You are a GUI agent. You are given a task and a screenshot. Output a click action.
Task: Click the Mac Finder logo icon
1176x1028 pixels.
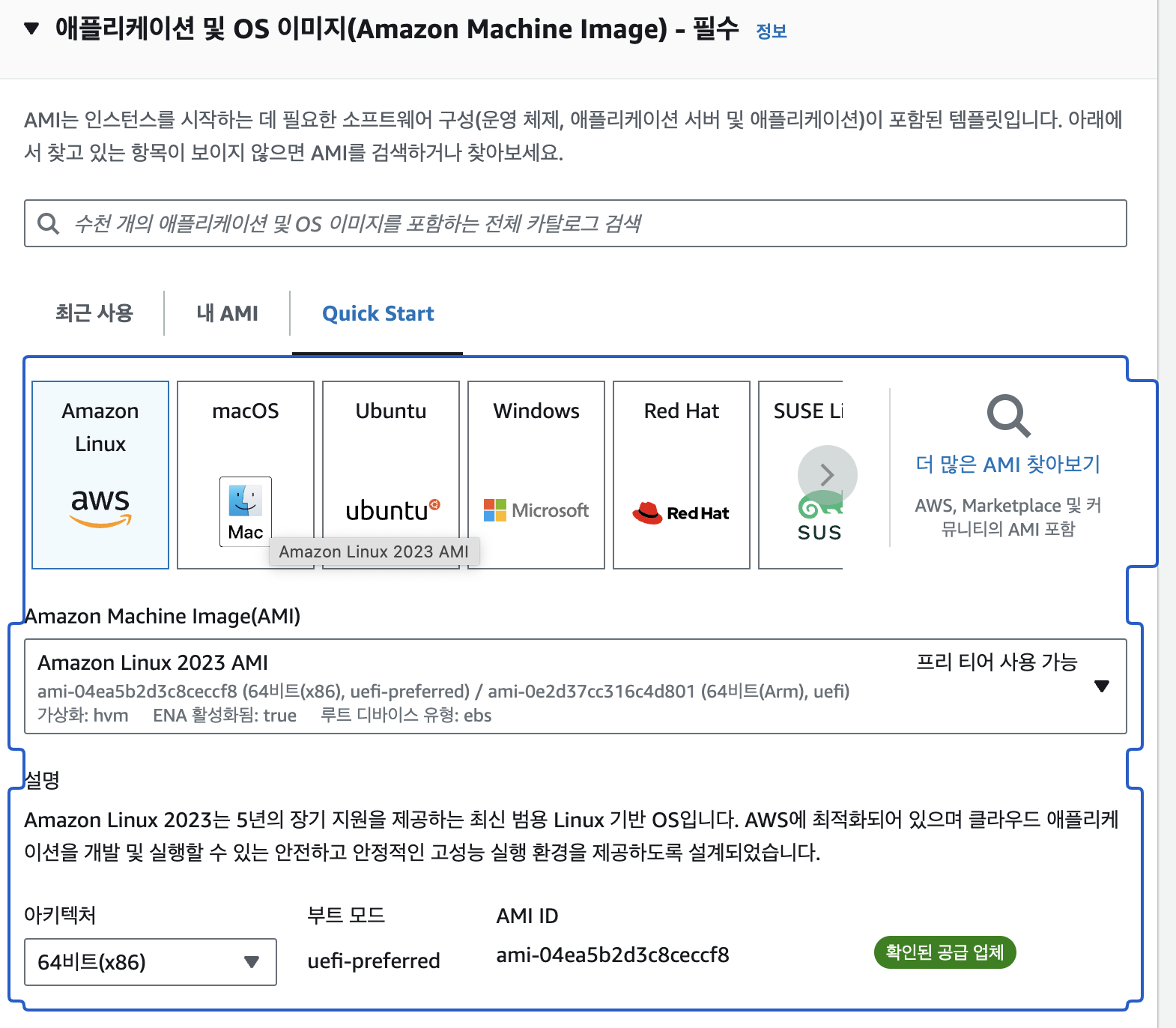click(x=246, y=512)
